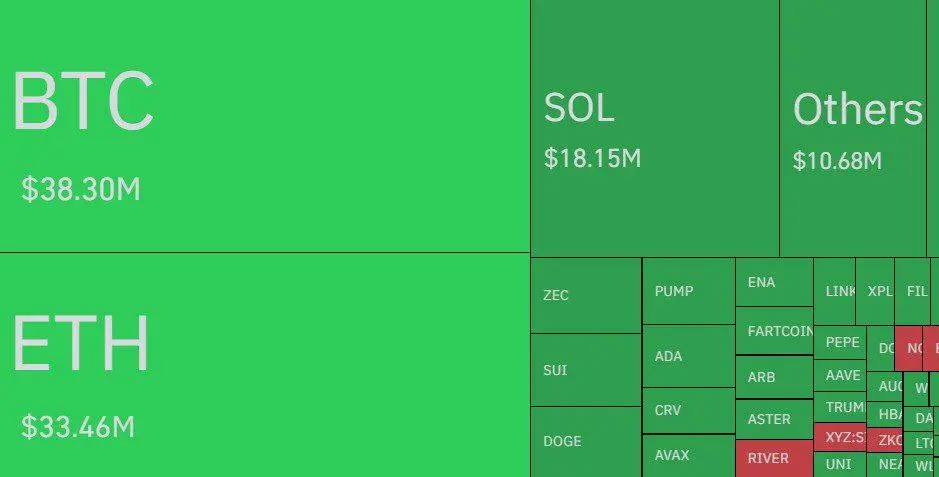Viewport: 939px width, 477px height.
Task: Select the Others $10.68M block
Action: pyautogui.click(x=853, y=128)
